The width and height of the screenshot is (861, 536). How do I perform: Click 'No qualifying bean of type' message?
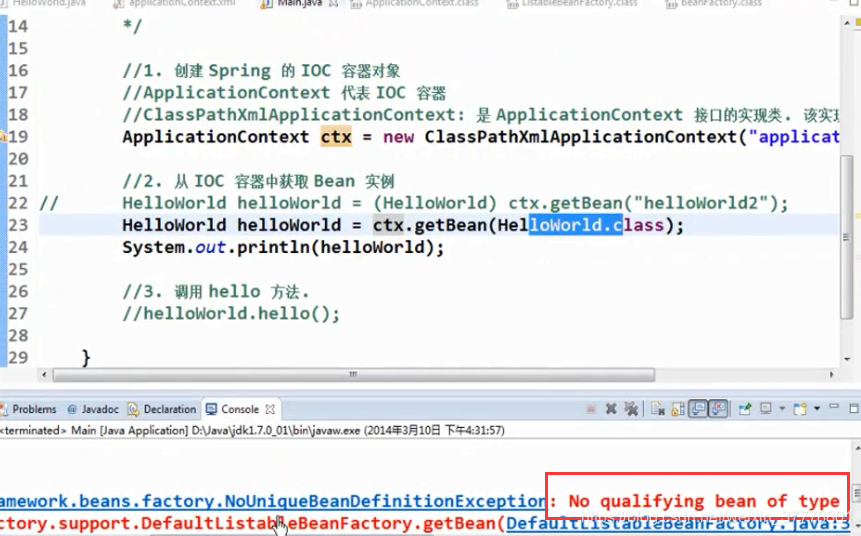point(704,501)
